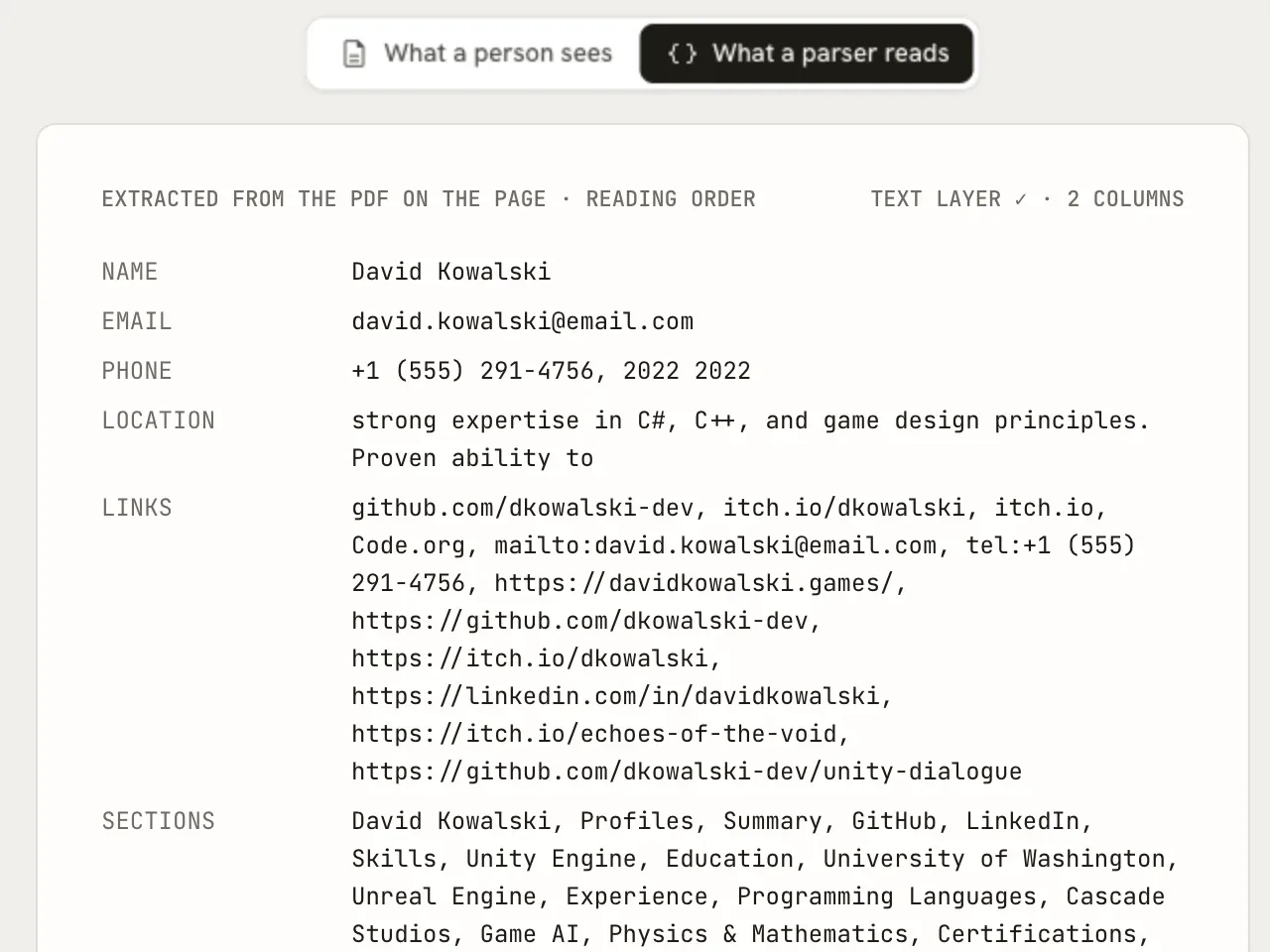Click the location text starting "strong expertise in C#"
The width and height of the screenshot is (1270, 952).
tap(750, 439)
